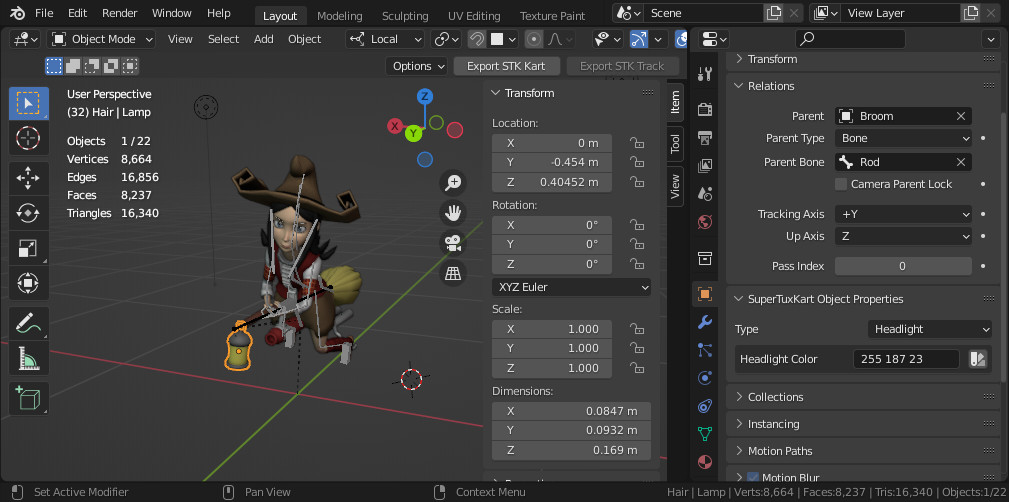
Task: Open the Render properties tab icon
Action: [x=705, y=109]
